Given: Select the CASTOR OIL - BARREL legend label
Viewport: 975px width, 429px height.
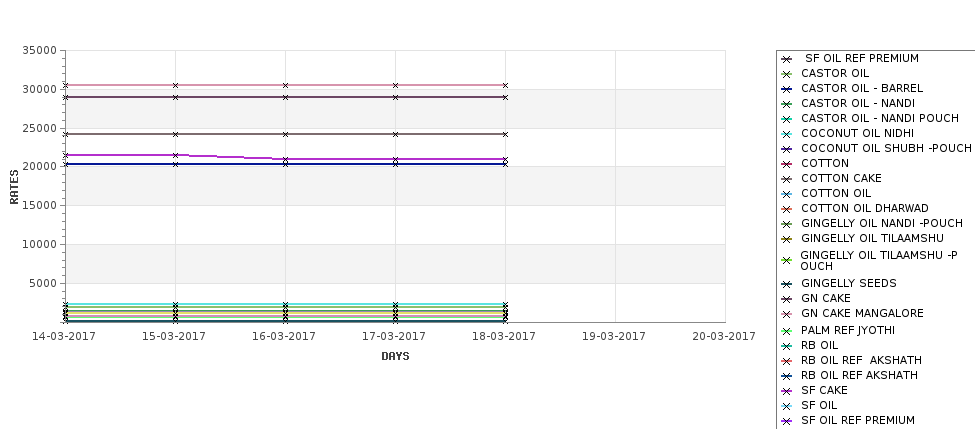Looking at the screenshot, I should (x=862, y=88).
